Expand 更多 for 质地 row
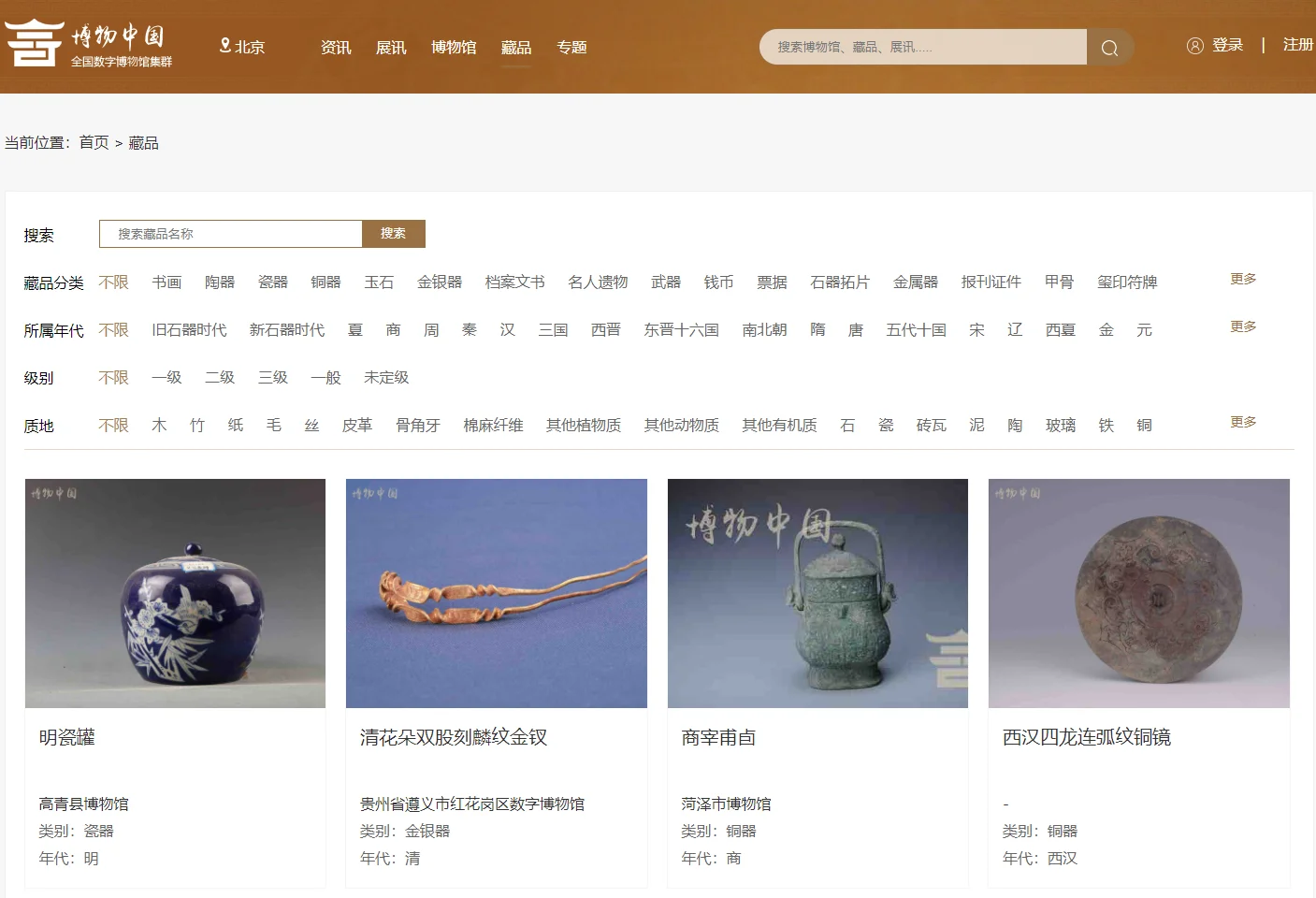This screenshot has height=898, width=1316. 1243,422
